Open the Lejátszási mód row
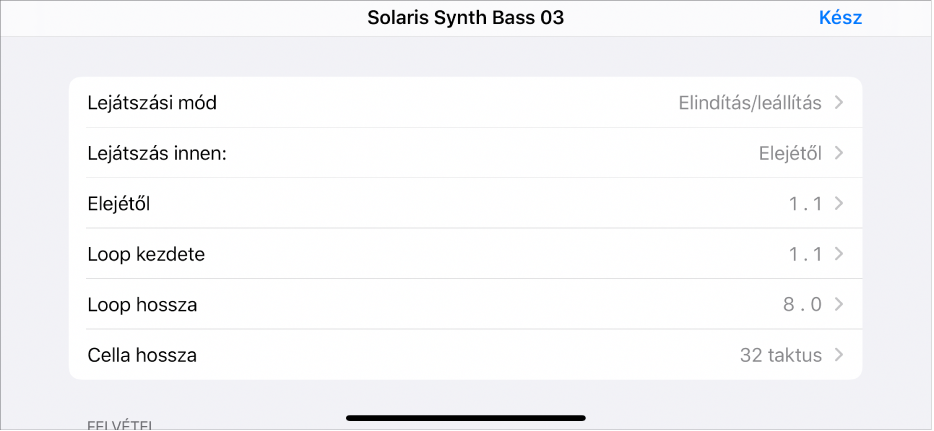The height and width of the screenshot is (431, 934). (x=152, y=103)
